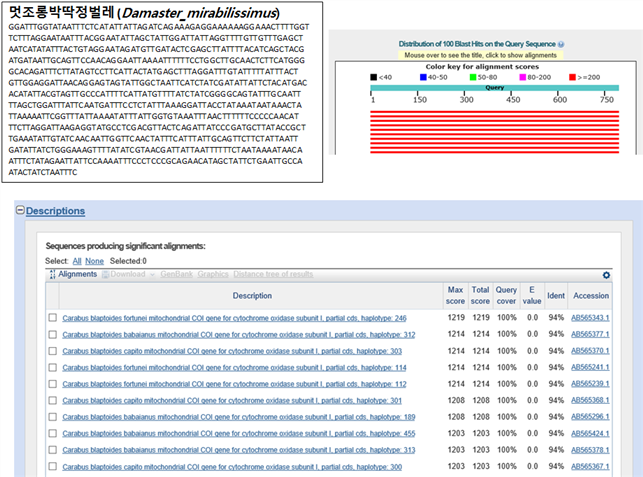The height and width of the screenshot is (477, 643).
Task: Check the box for fortunei haplotype 112
Action: coord(52,383)
